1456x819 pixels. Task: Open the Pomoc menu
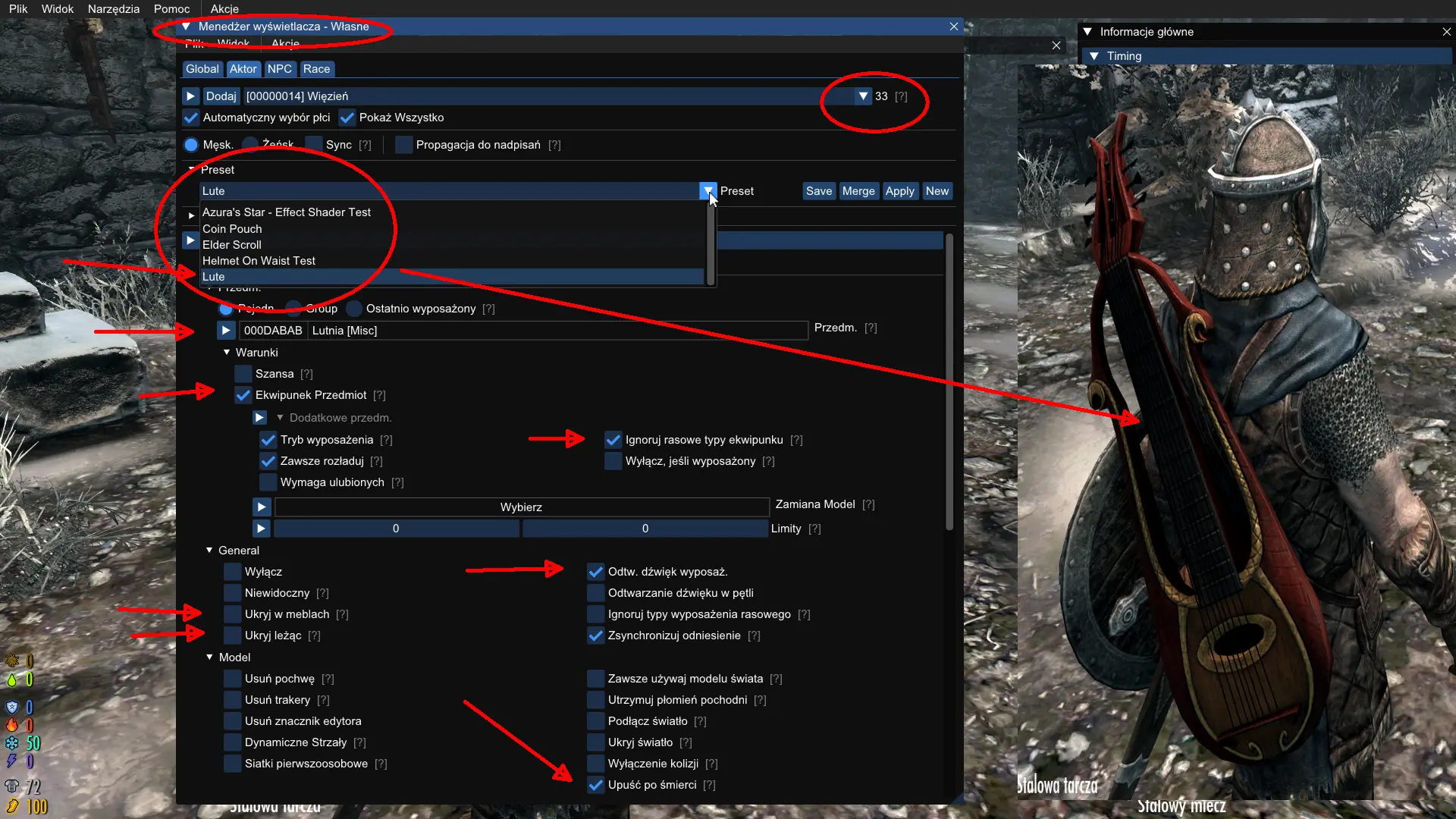171,9
